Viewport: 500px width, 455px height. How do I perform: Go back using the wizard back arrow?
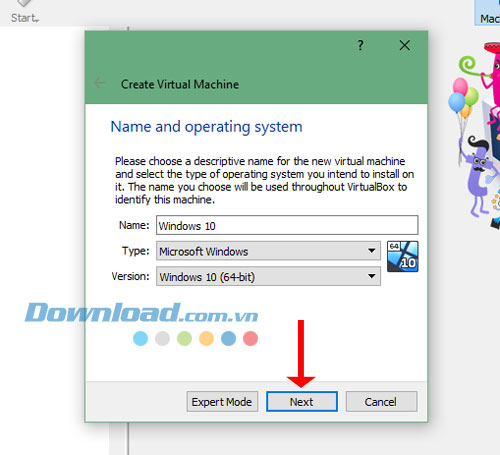[99, 83]
